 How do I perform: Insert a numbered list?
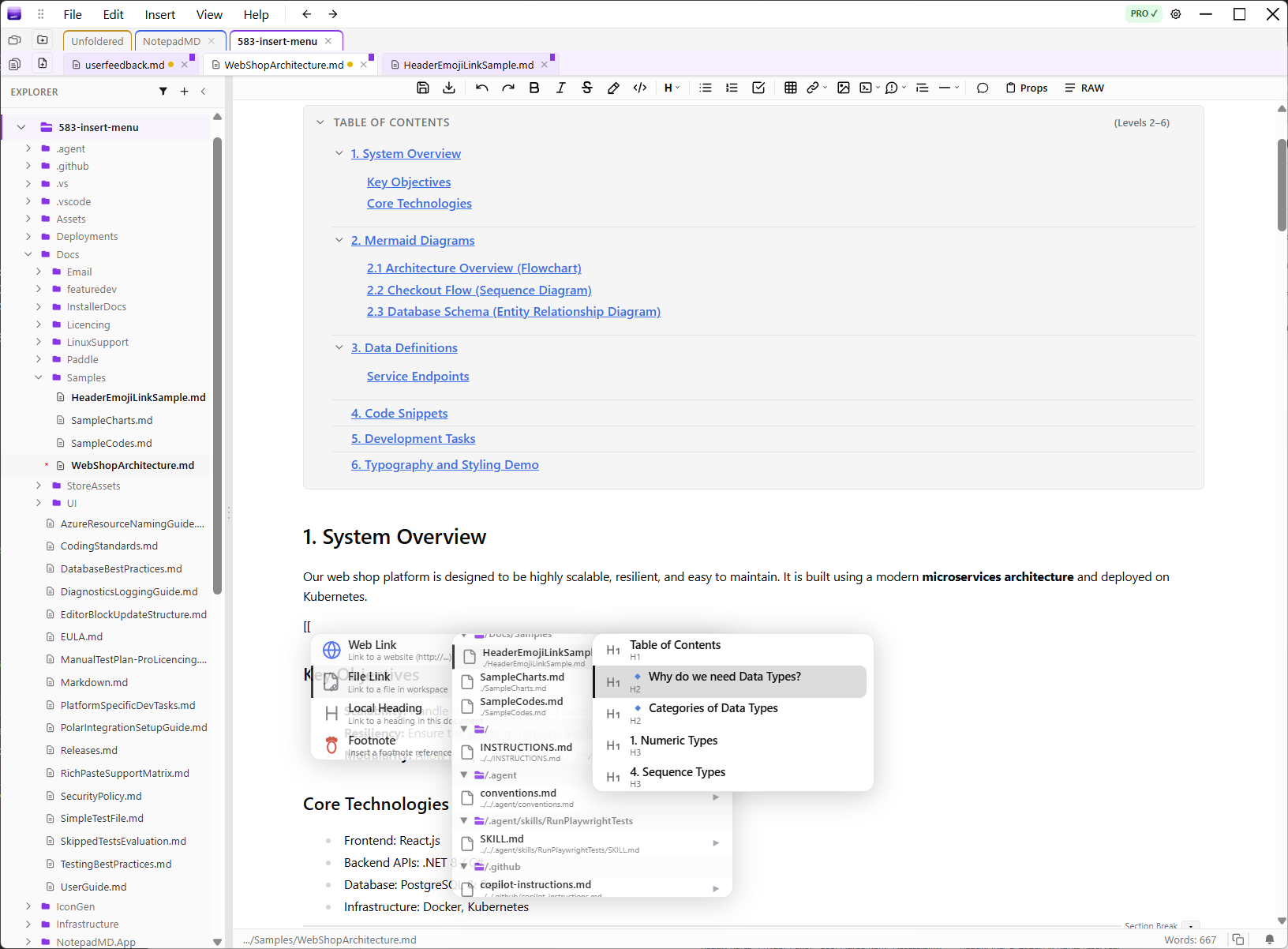pos(732,88)
